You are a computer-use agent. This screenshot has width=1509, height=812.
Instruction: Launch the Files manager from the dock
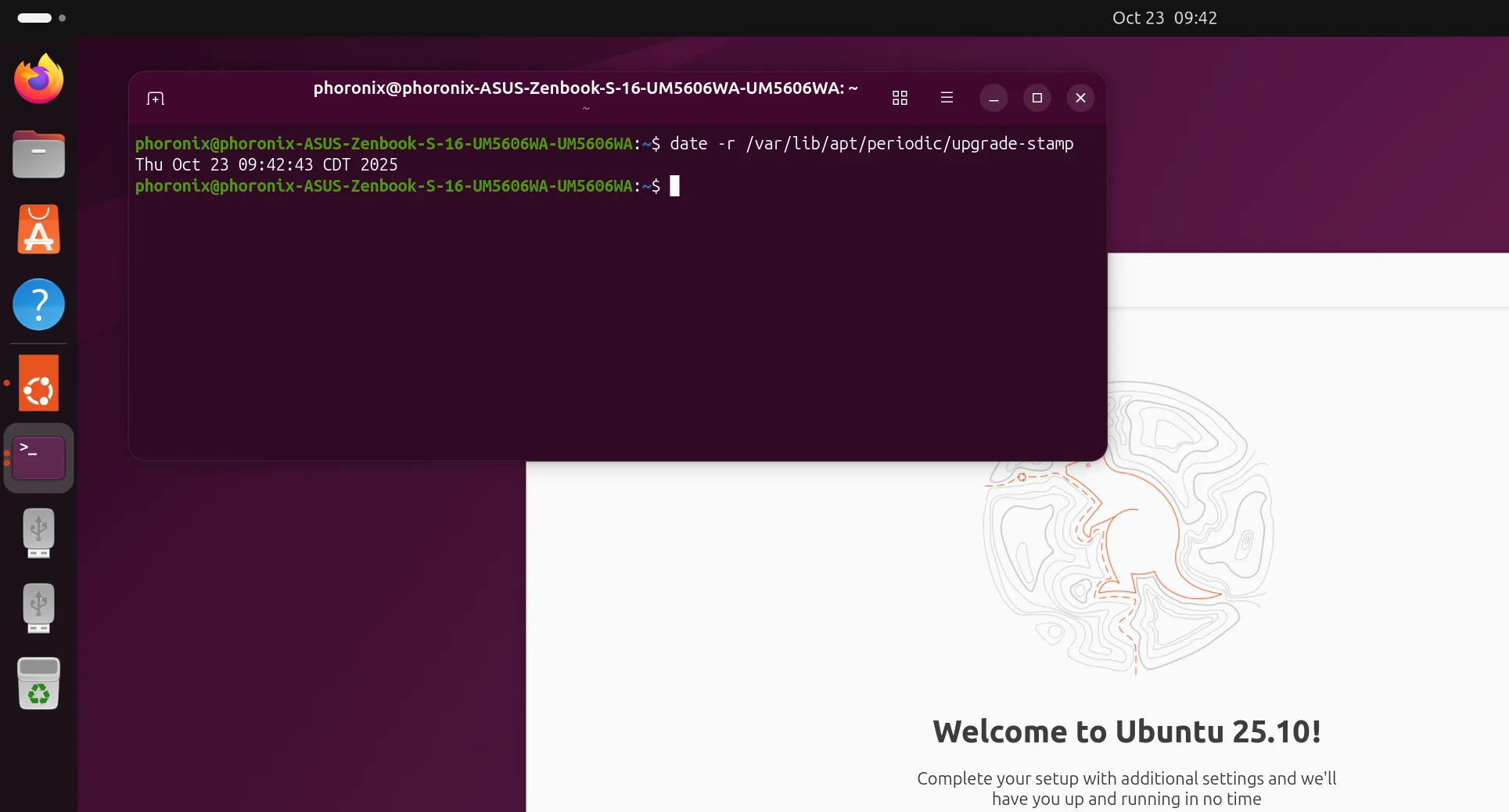point(38,154)
